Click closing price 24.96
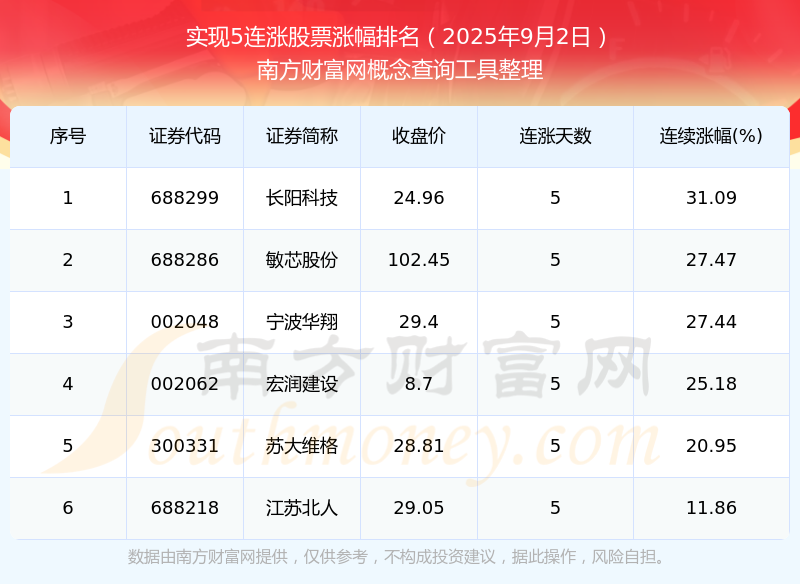 419,198
